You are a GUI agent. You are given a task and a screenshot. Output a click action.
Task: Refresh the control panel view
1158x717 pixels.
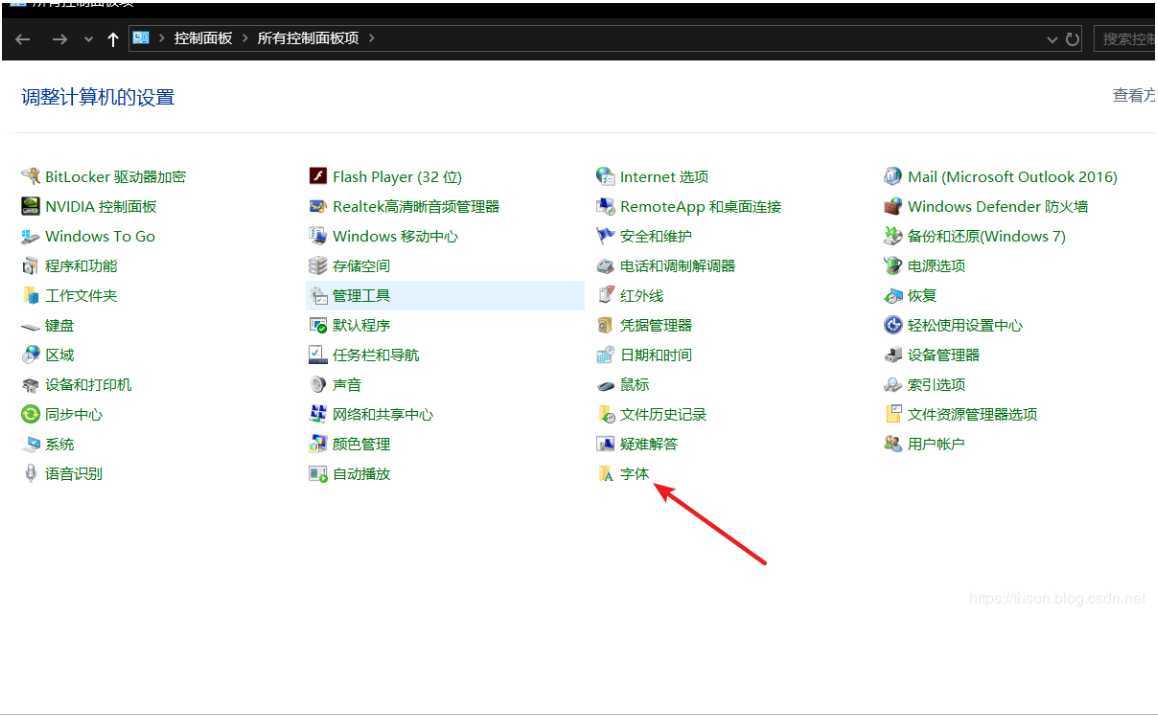click(1072, 39)
